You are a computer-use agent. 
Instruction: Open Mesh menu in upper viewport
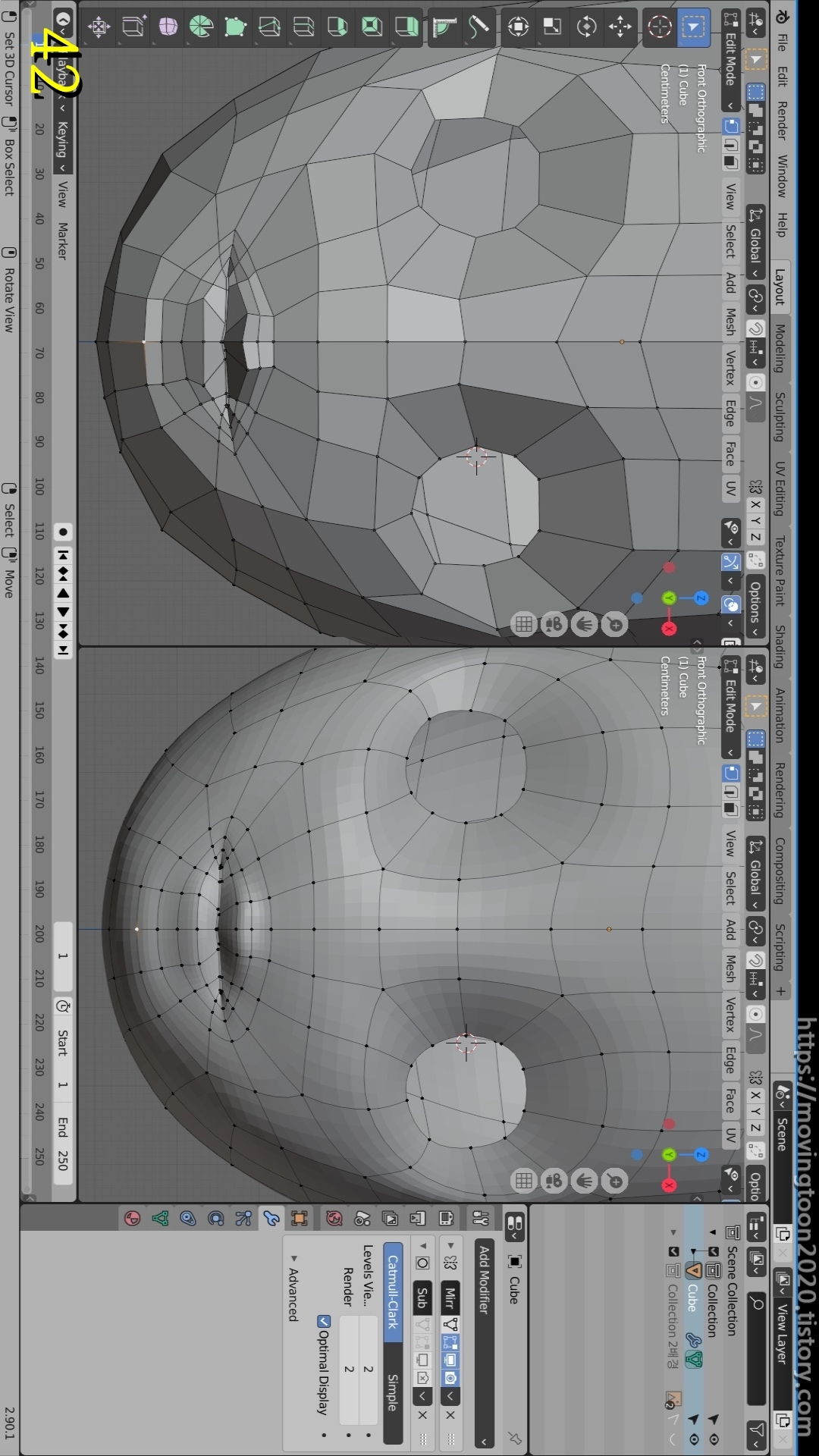(731, 322)
